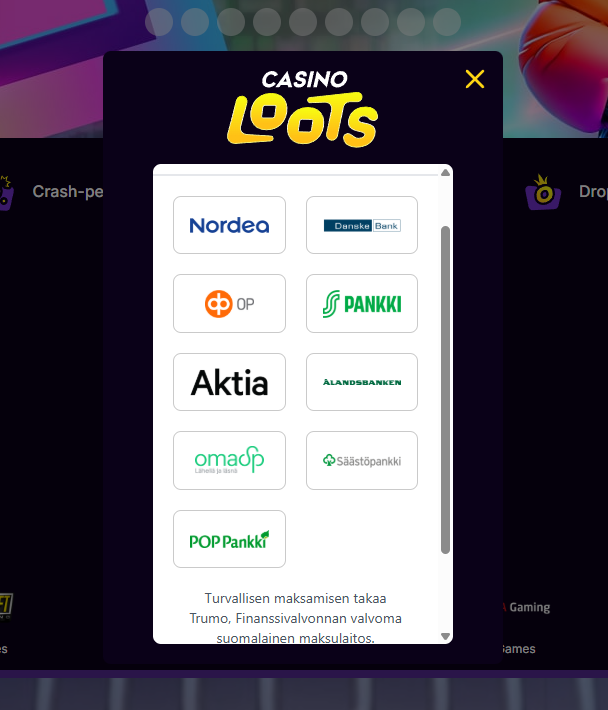Click the purple Drops category icon

(543, 192)
